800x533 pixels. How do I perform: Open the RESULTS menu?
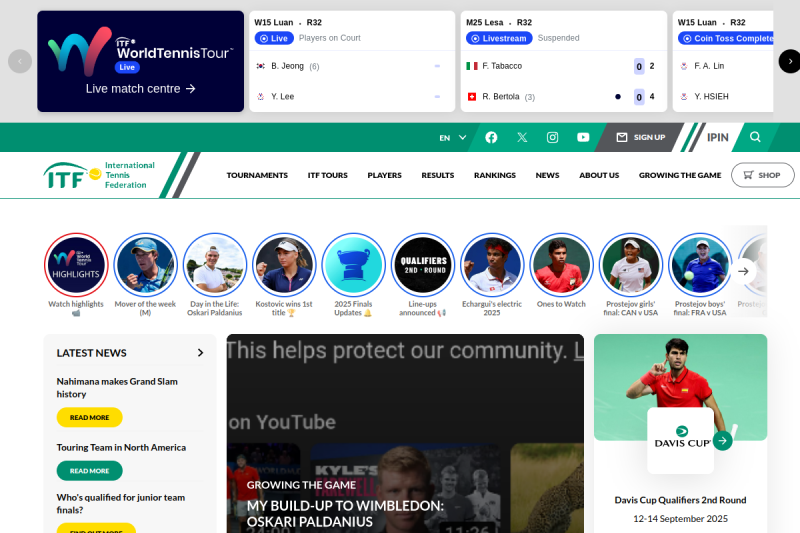pos(438,175)
